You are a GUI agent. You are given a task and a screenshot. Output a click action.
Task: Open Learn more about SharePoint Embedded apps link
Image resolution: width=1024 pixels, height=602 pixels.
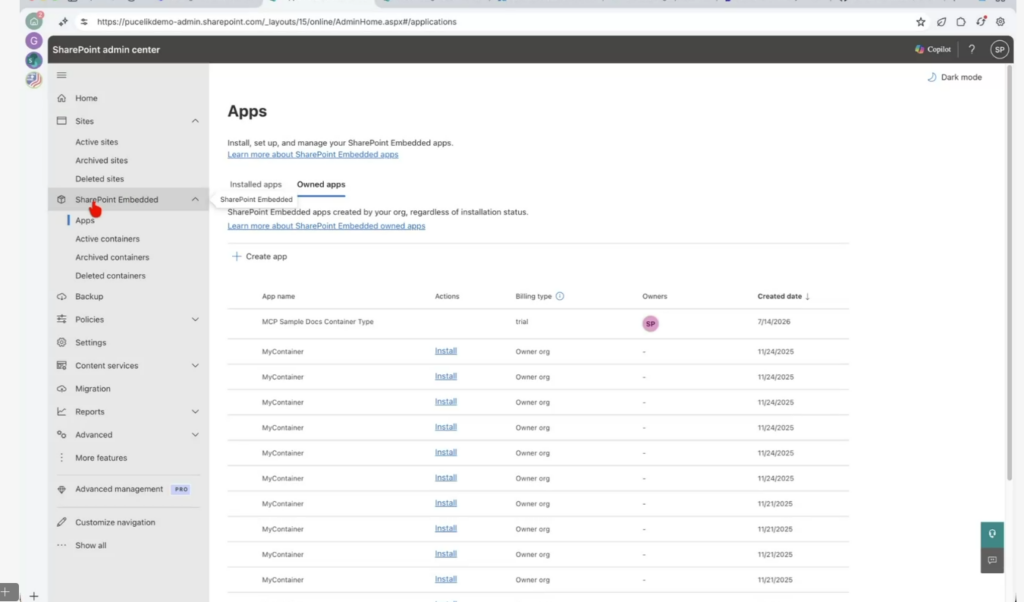tap(313, 154)
